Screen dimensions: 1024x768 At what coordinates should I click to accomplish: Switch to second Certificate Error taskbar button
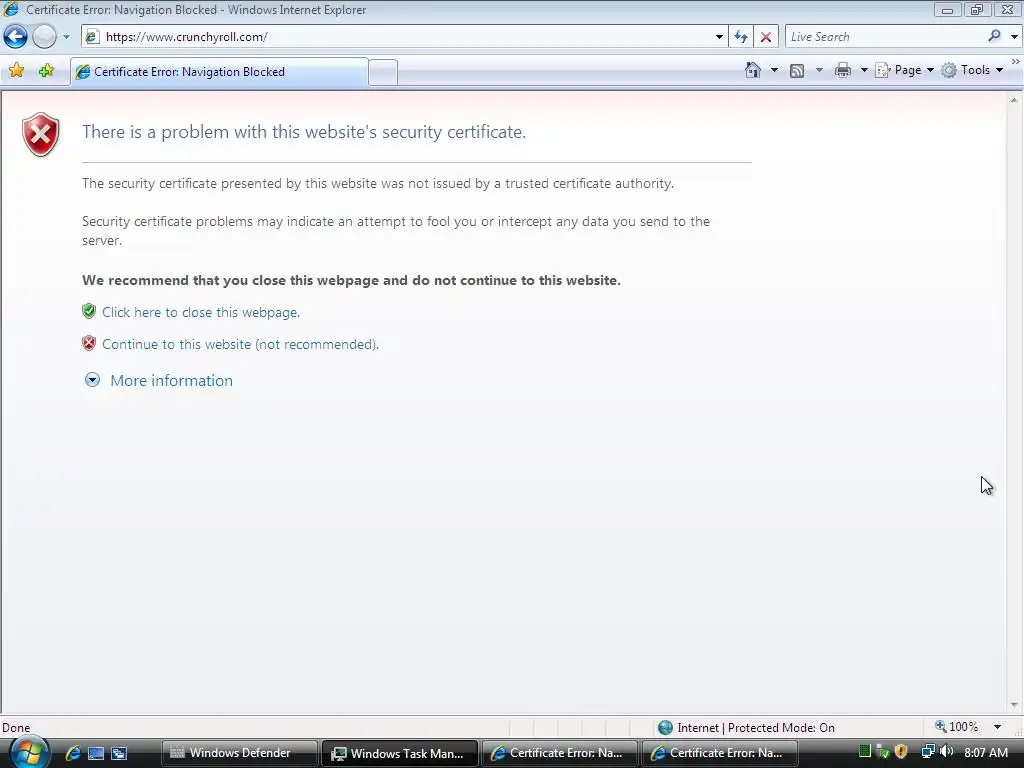coord(720,753)
